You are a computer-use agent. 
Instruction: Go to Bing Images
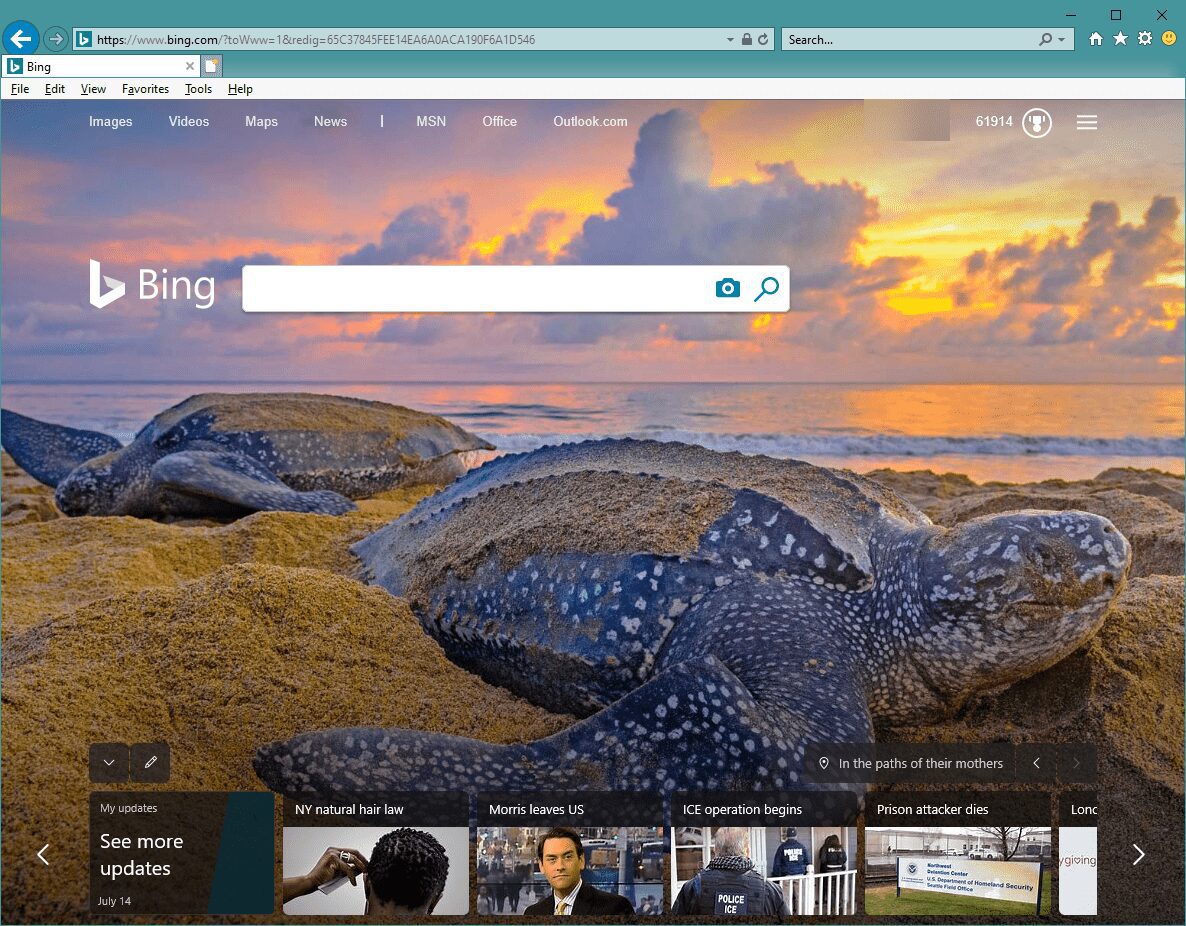110,121
